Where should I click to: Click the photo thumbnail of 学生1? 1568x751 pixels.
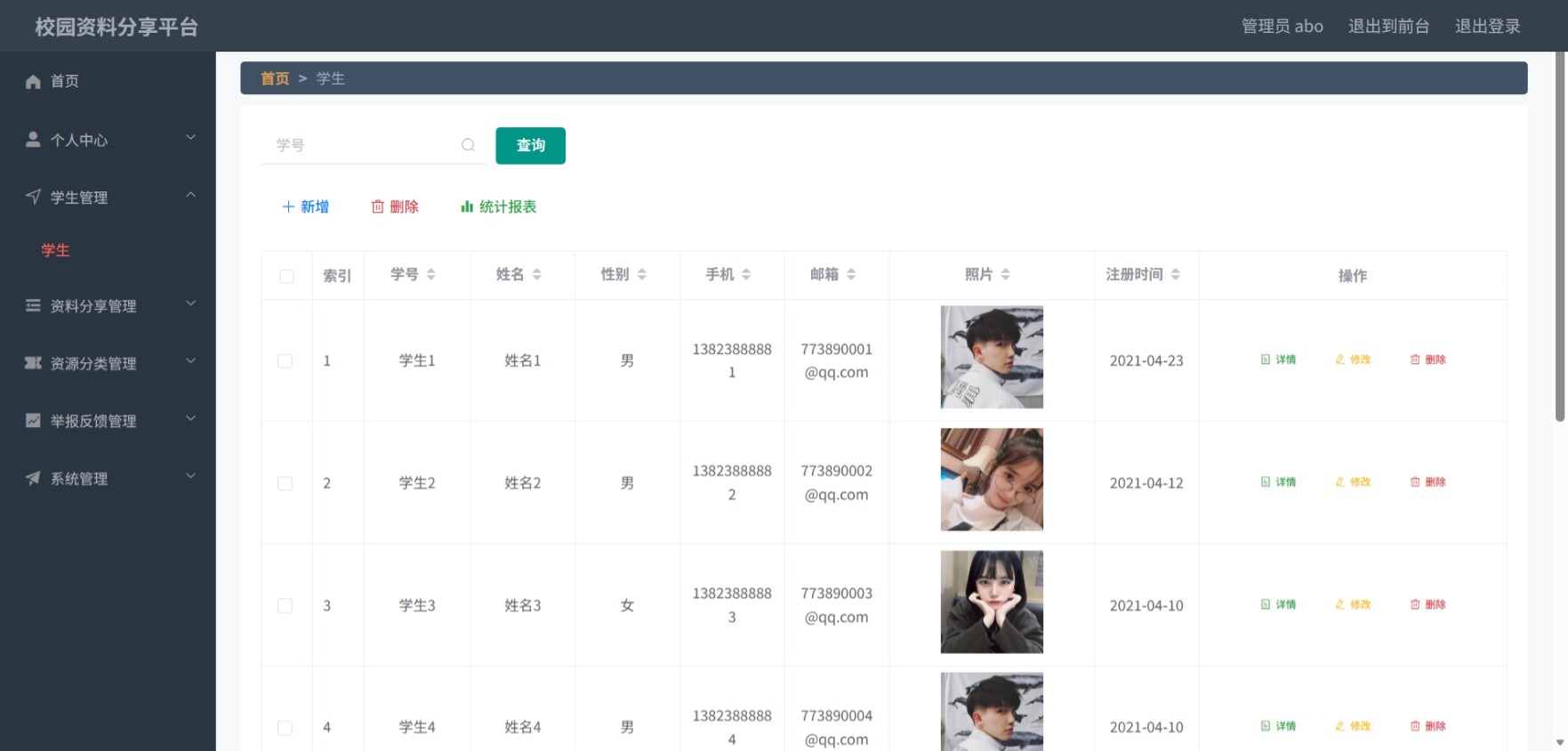pyautogui.click(x=992, y=357)
